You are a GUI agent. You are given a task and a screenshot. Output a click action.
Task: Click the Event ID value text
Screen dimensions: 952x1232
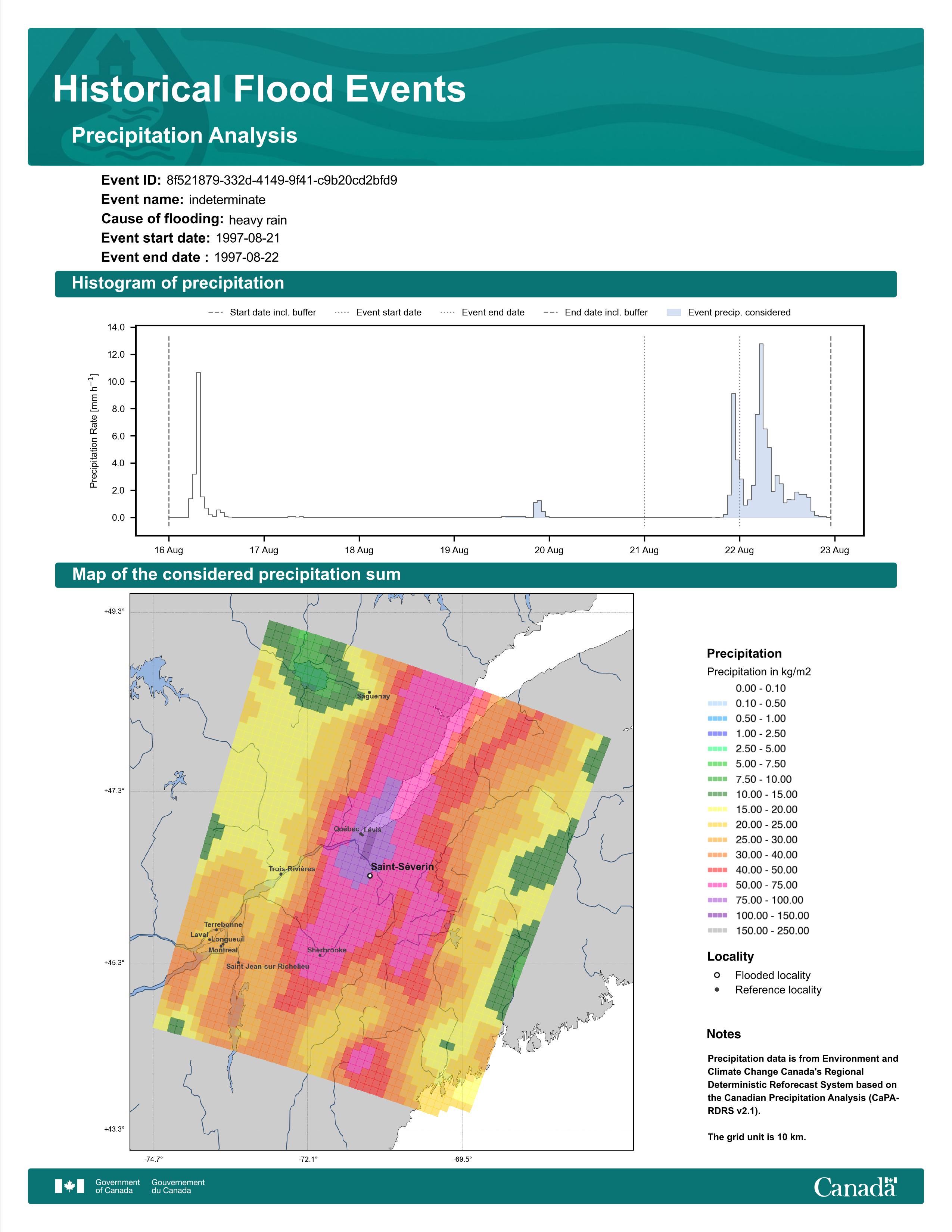(281, 181)
